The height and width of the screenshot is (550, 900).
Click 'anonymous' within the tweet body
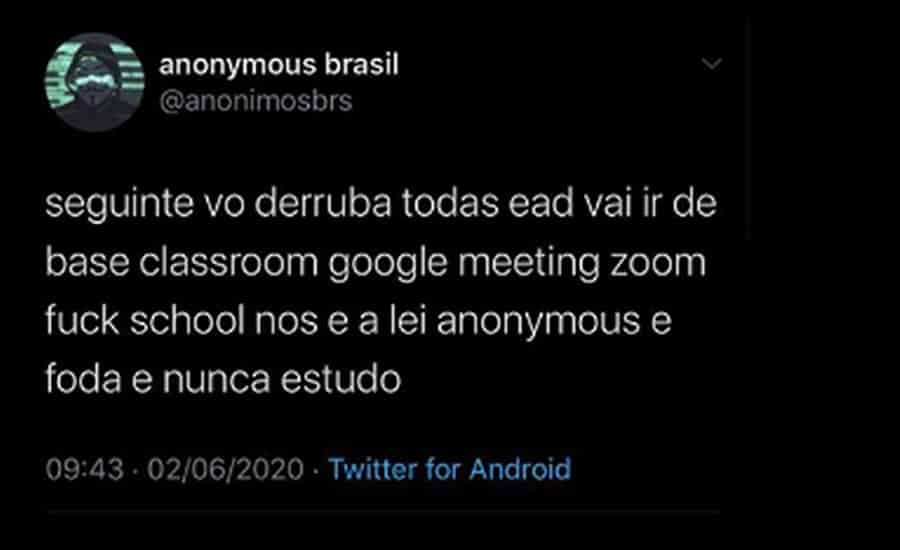(538, 322)
